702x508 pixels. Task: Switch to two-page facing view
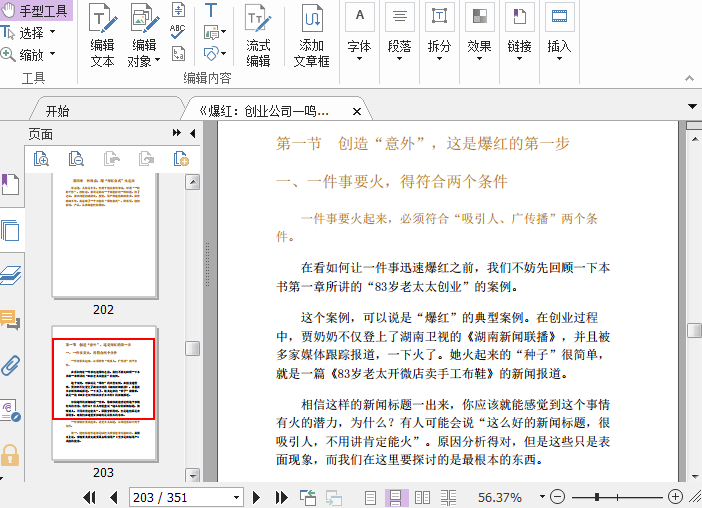click(423, 497)
